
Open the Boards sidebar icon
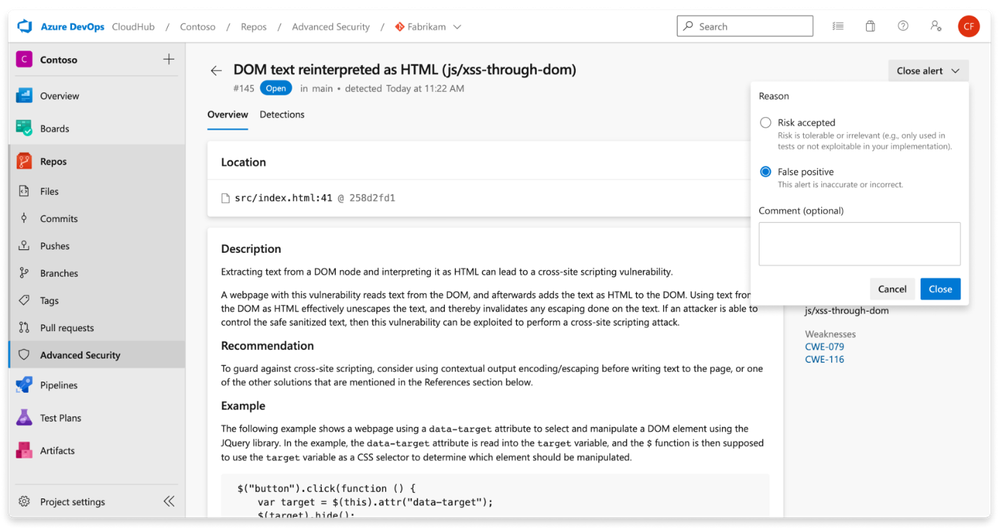click(x=24, y=128)
